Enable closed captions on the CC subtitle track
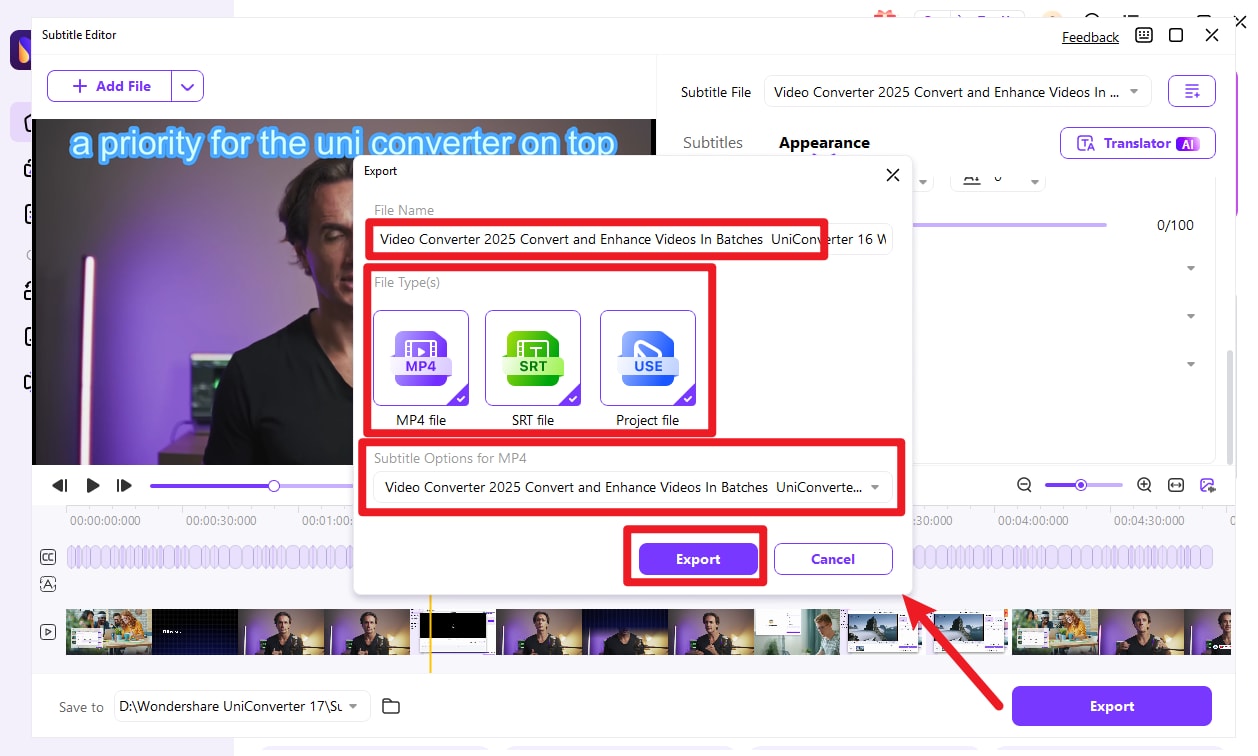The height and width of the screenshot is (756, 1258). 48,556
